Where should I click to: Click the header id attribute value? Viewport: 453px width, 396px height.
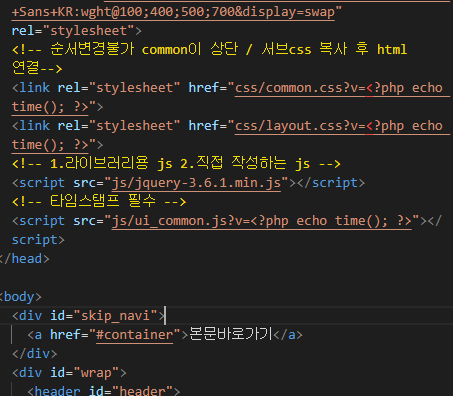pos(142,391)
